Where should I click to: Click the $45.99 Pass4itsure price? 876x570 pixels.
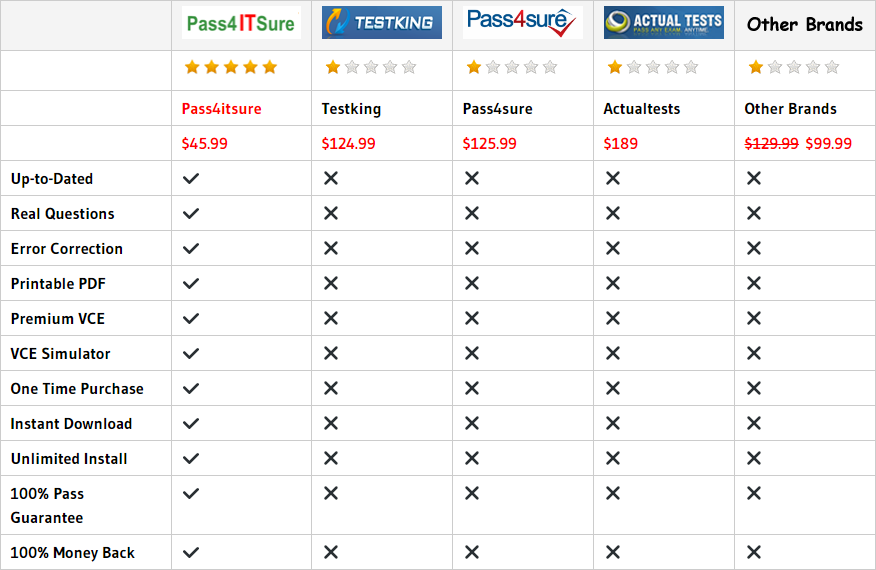tap(204, 144)
